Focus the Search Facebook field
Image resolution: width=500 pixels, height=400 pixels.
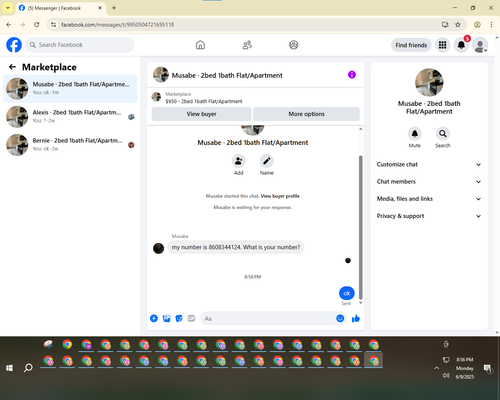pyautogui.click(x=80, y=45)
